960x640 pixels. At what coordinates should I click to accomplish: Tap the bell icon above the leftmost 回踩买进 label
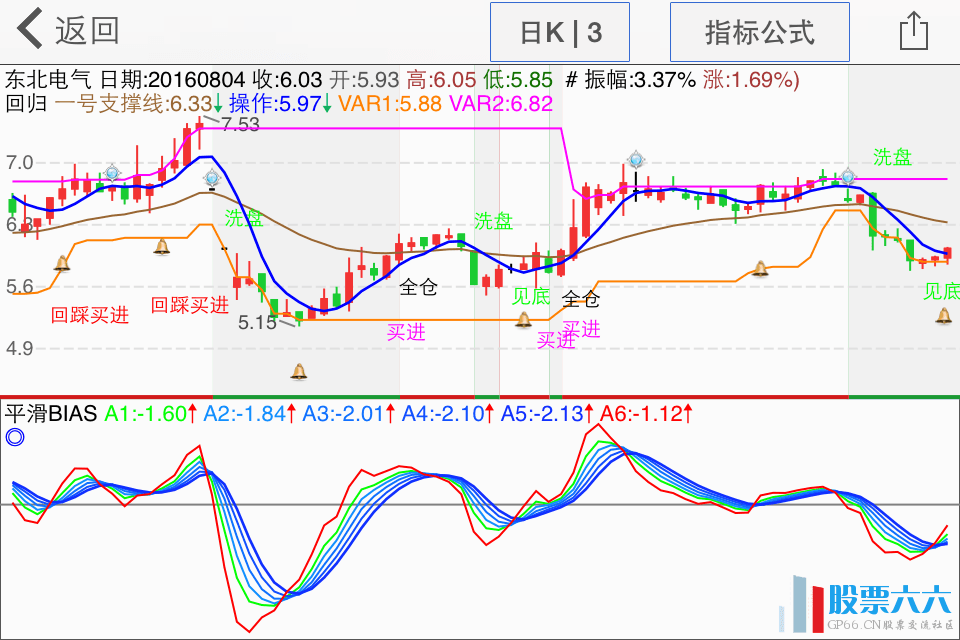pyautogui.click(x=62, y=264)
